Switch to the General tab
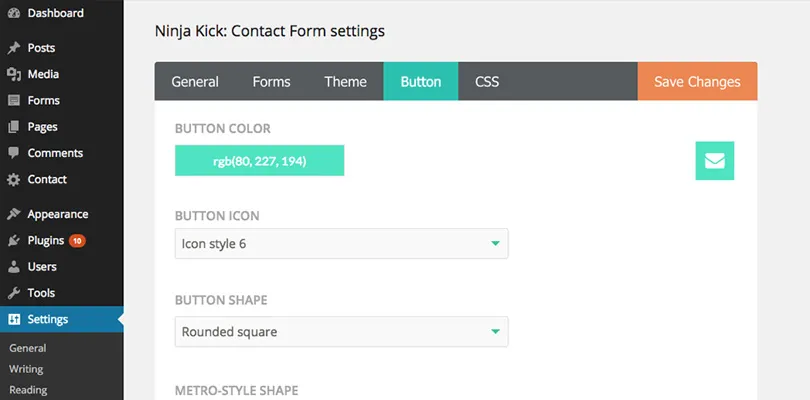Viewport: 810px width, 400px height. tap(195, 82)
